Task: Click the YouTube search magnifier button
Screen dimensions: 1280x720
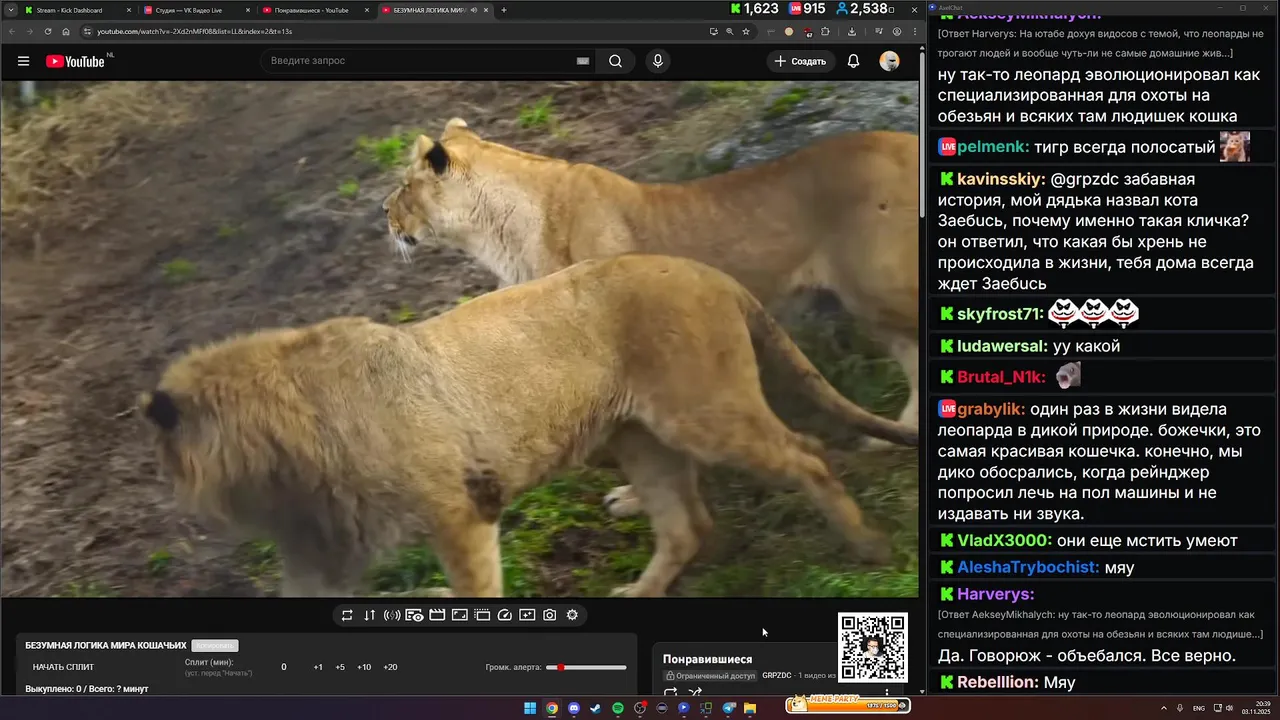Action: pos(615,61)
